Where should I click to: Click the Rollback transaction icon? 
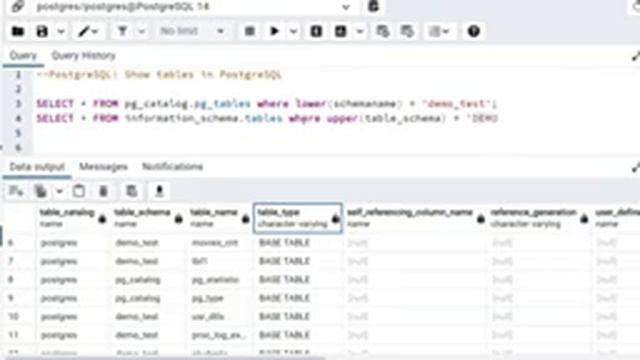click(407, 31)
